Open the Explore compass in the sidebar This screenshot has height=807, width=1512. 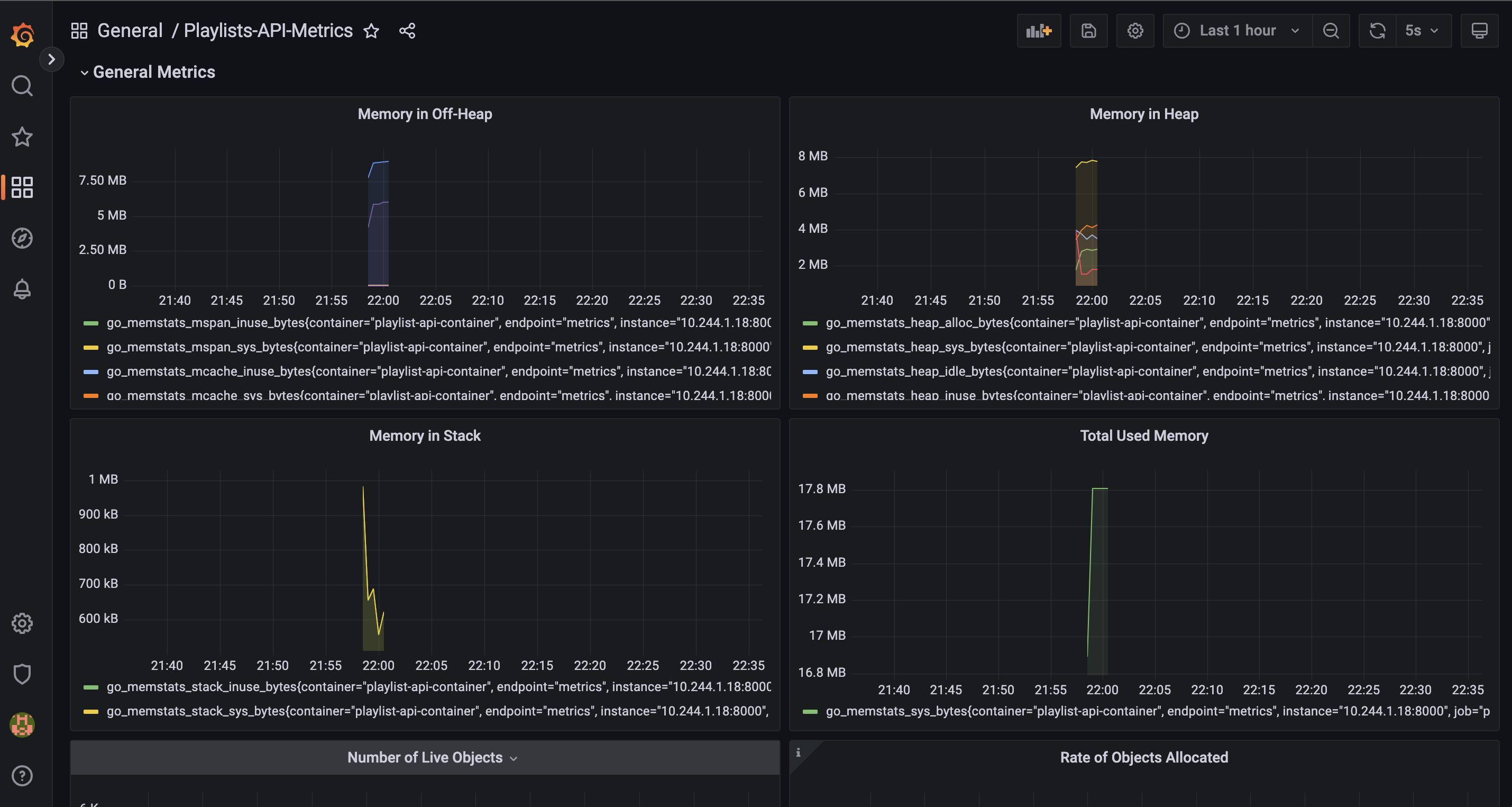[x=22, y=238]
